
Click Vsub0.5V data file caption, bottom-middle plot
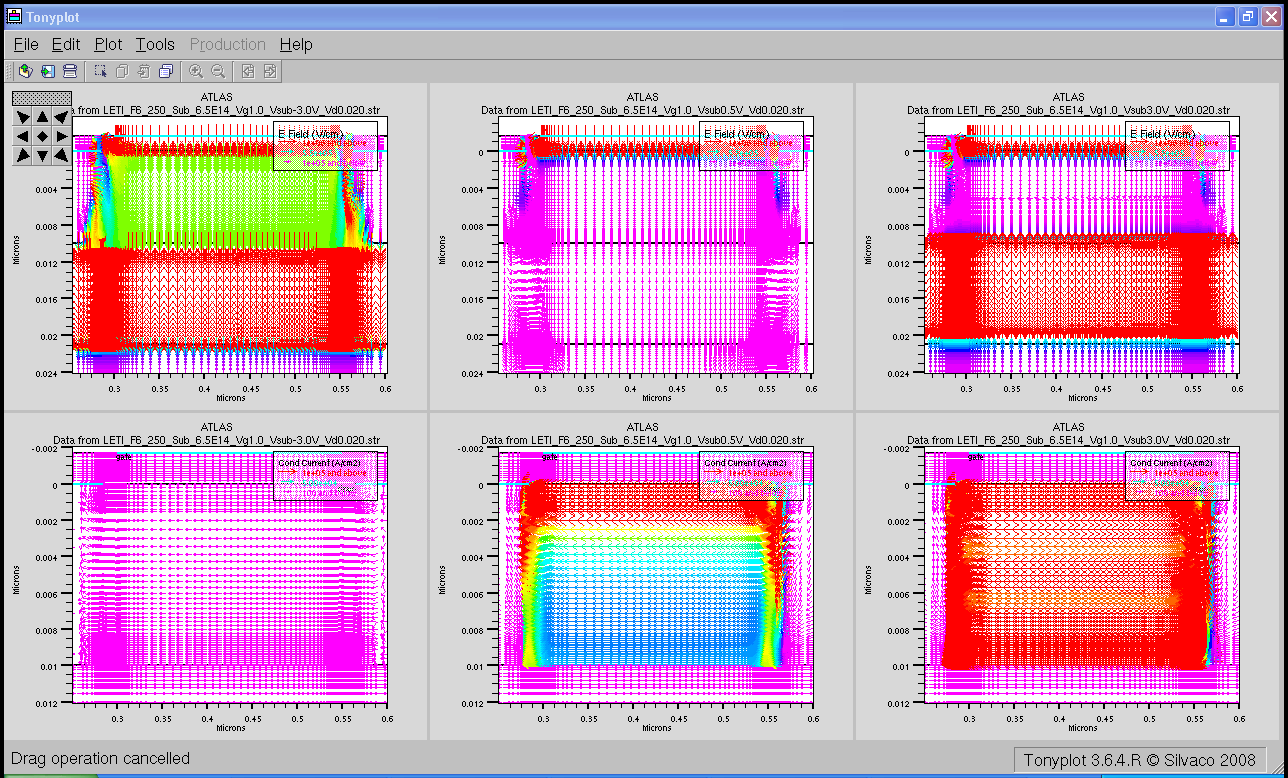pos(643,439)
